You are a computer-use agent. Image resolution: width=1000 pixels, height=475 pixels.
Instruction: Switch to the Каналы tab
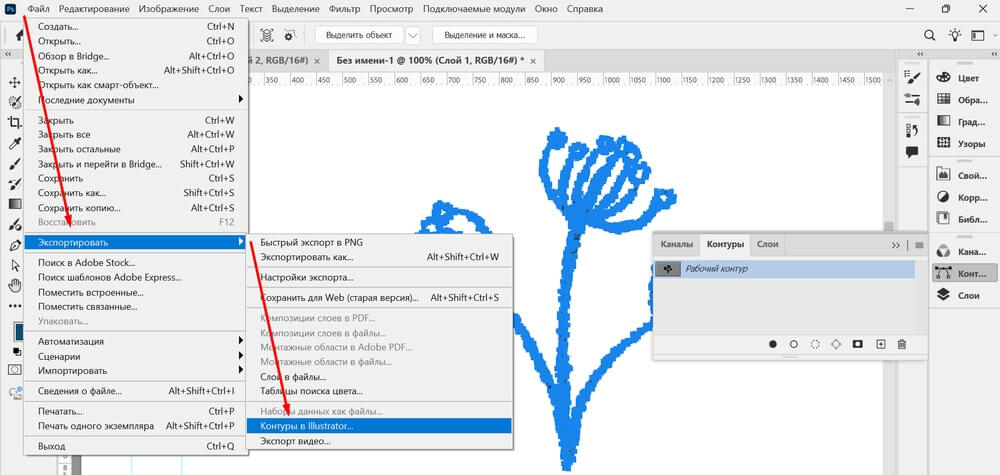(x=677, y=244)
